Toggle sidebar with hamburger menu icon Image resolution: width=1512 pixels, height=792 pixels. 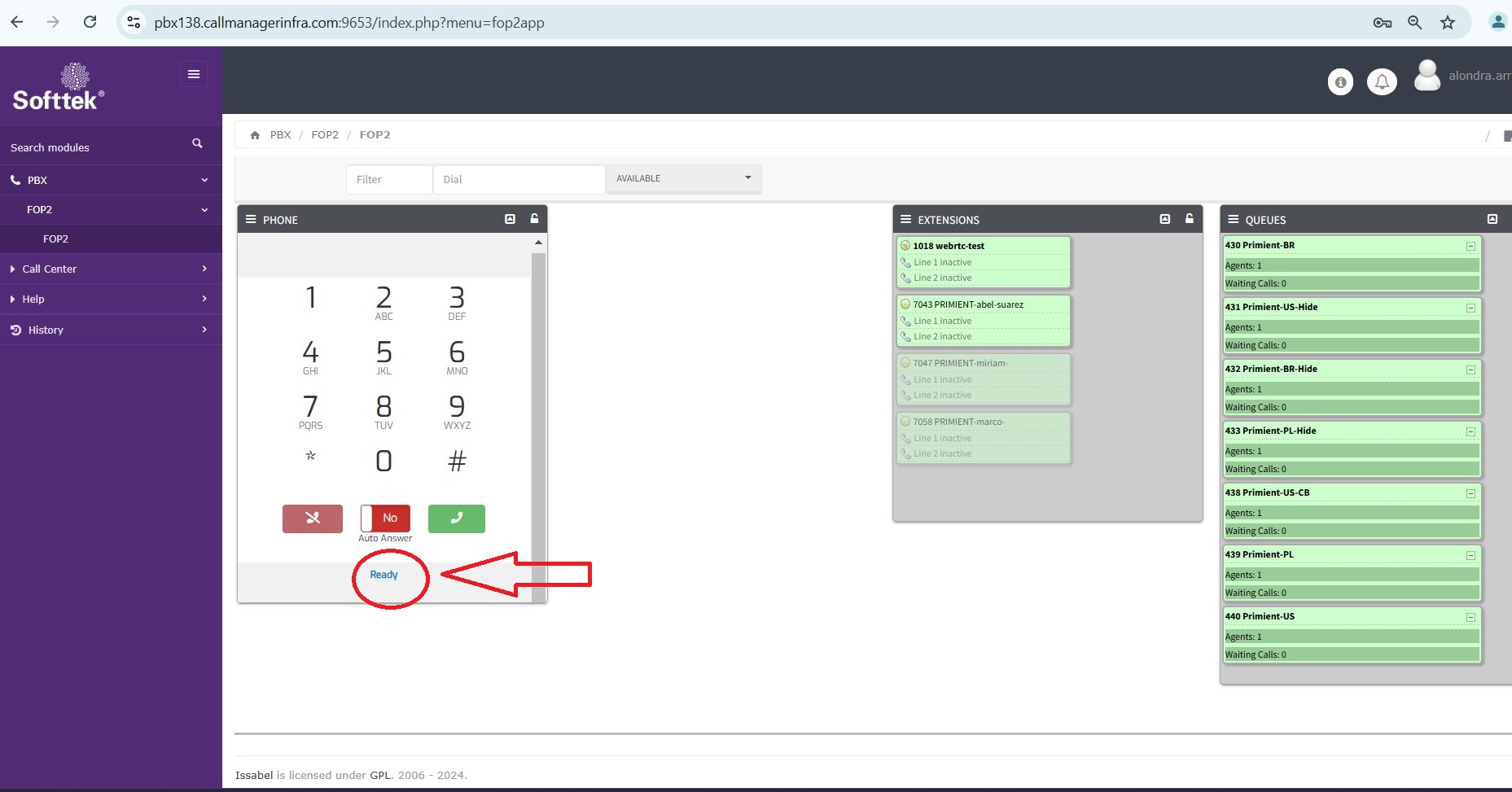click(x=194, y=74)
